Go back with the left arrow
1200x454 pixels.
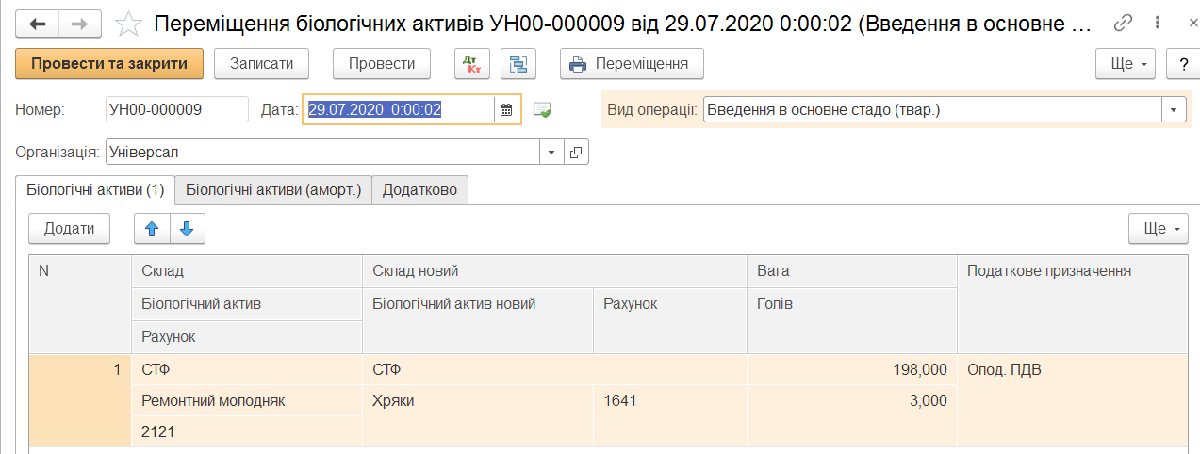pyautogui.click(x=39, y=22)
